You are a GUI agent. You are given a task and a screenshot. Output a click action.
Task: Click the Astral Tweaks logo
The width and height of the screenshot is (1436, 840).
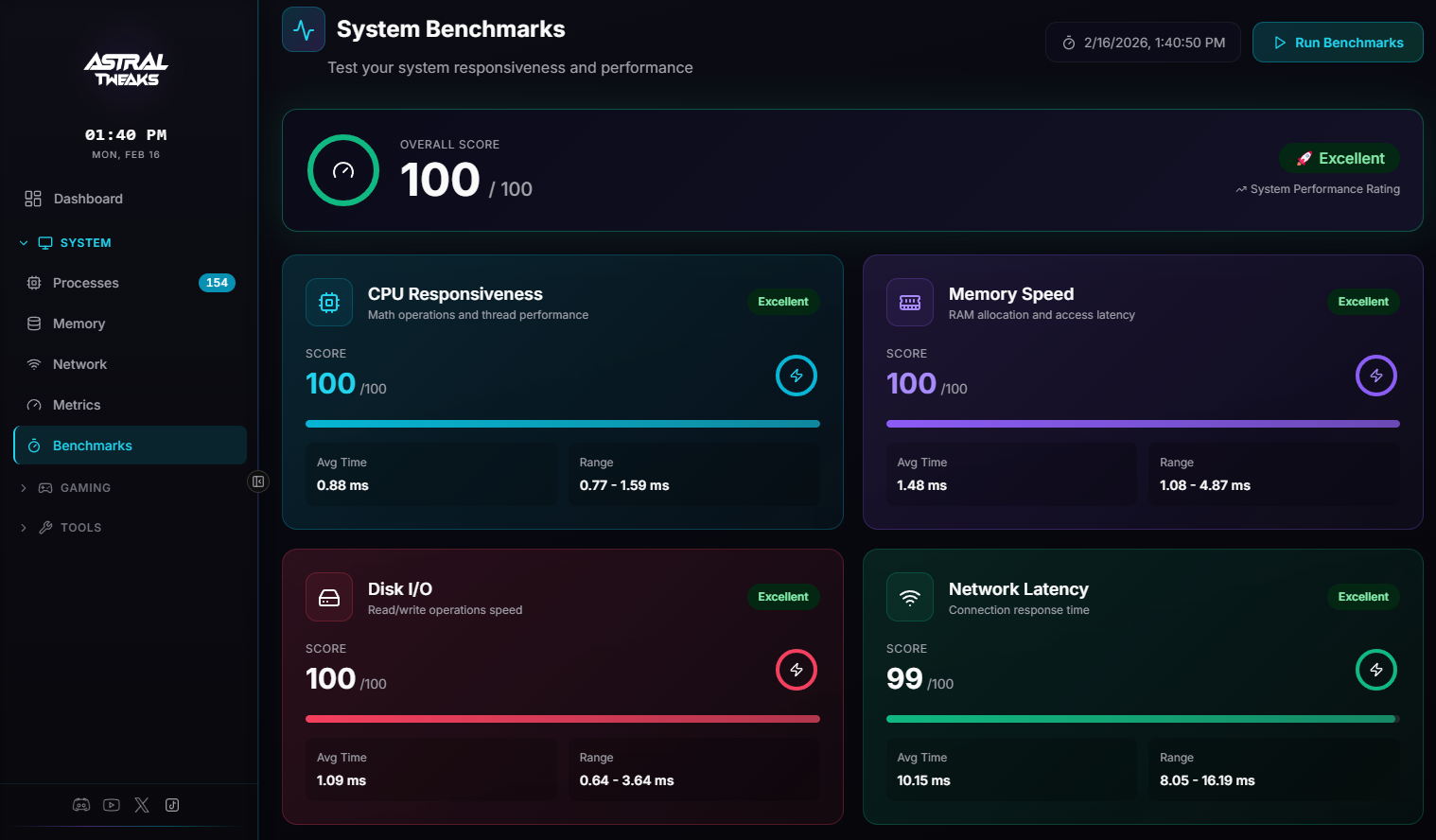(126, 70)
